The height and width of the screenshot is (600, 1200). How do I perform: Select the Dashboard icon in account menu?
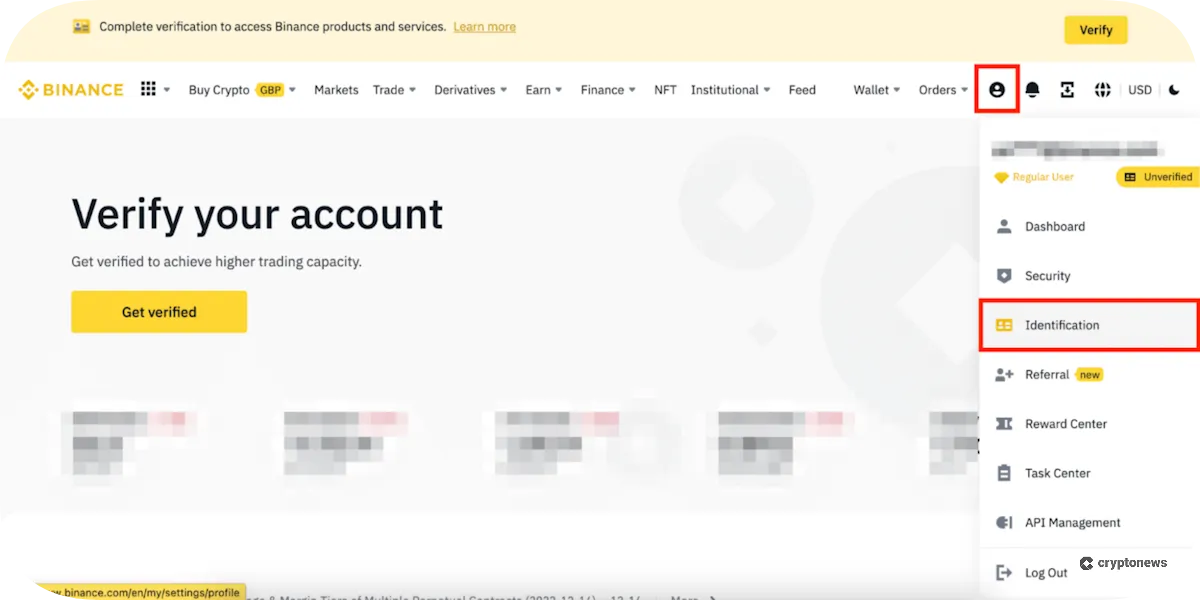1001,226
